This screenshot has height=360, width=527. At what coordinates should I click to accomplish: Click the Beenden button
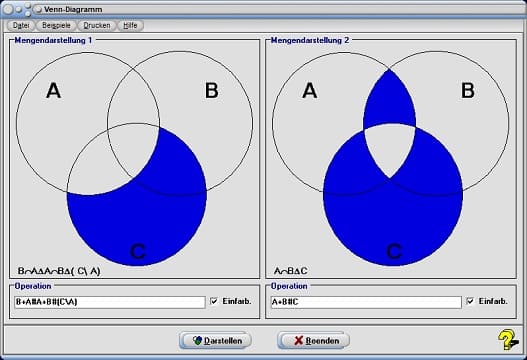[x=313, y=341]
